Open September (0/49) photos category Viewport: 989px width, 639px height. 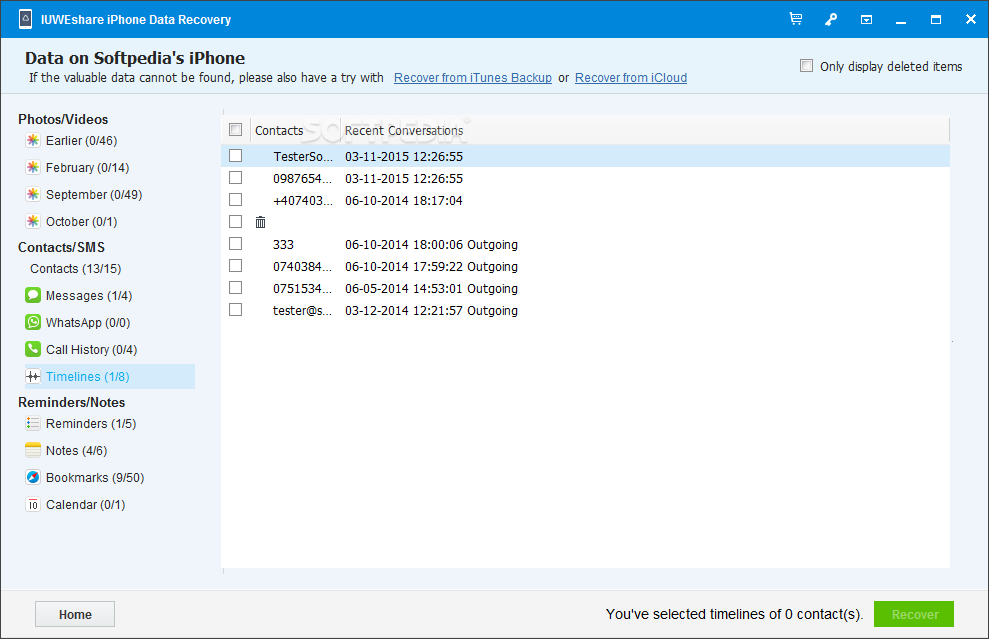(x=94, y=195)
